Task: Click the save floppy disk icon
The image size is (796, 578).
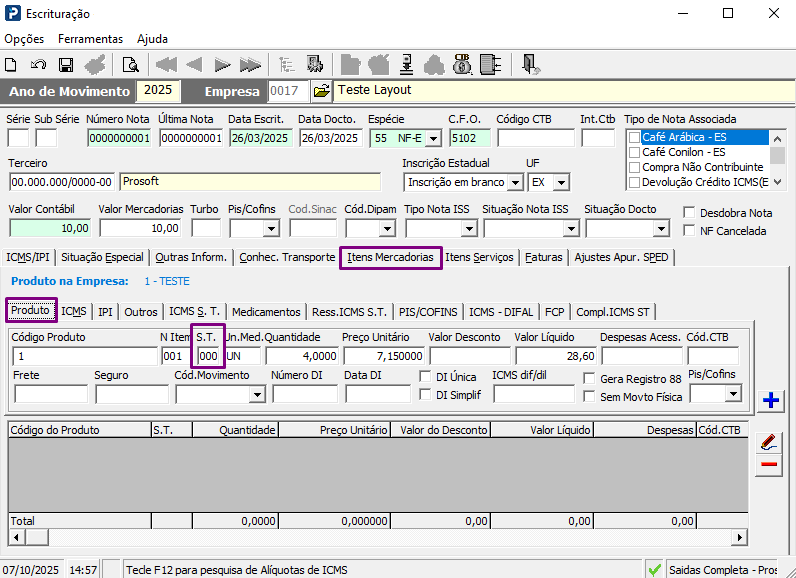Action: click(65, 65)
